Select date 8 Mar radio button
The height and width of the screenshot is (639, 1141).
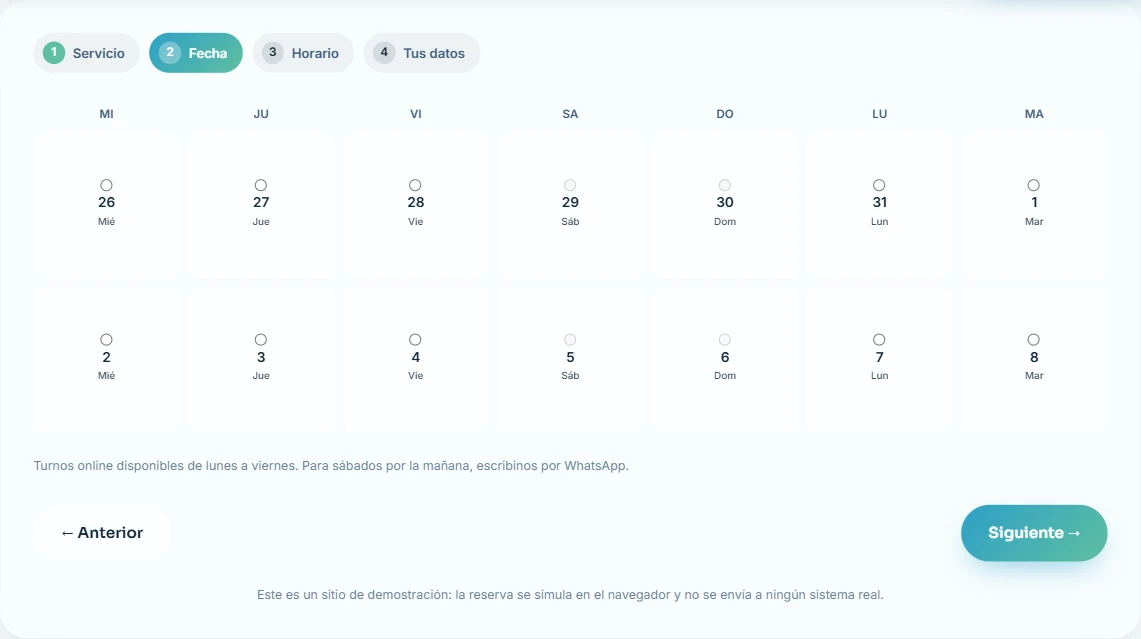pyautogui.click(x=1033, y=339)
